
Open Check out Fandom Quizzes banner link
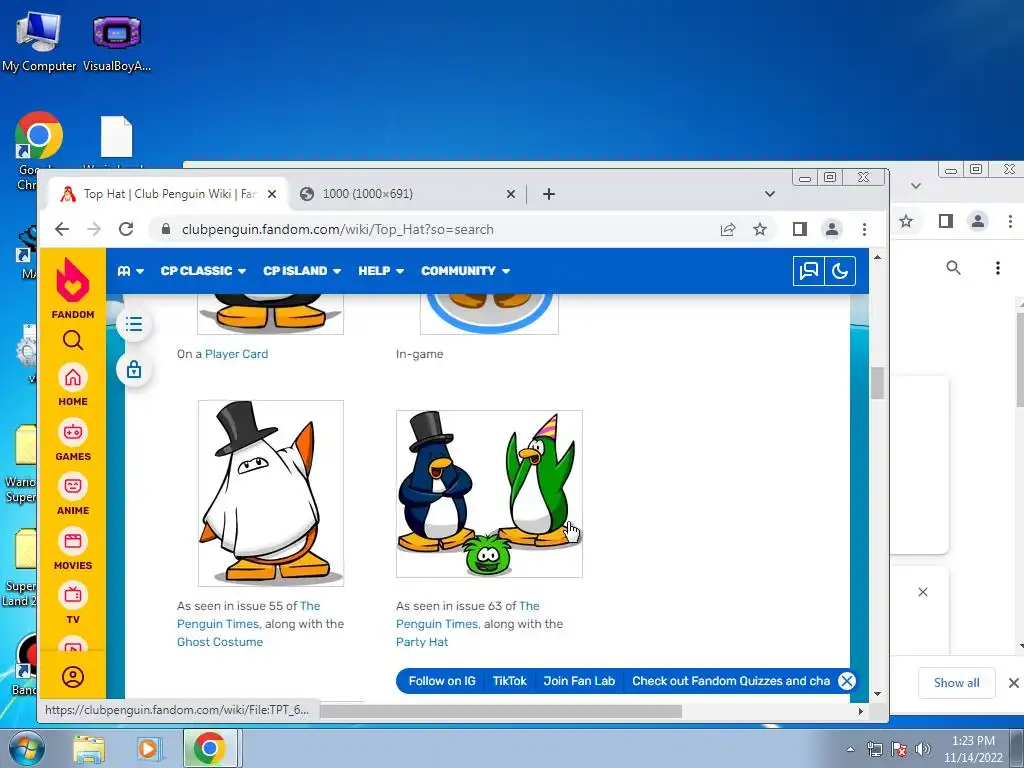click(x=731, y=681)
